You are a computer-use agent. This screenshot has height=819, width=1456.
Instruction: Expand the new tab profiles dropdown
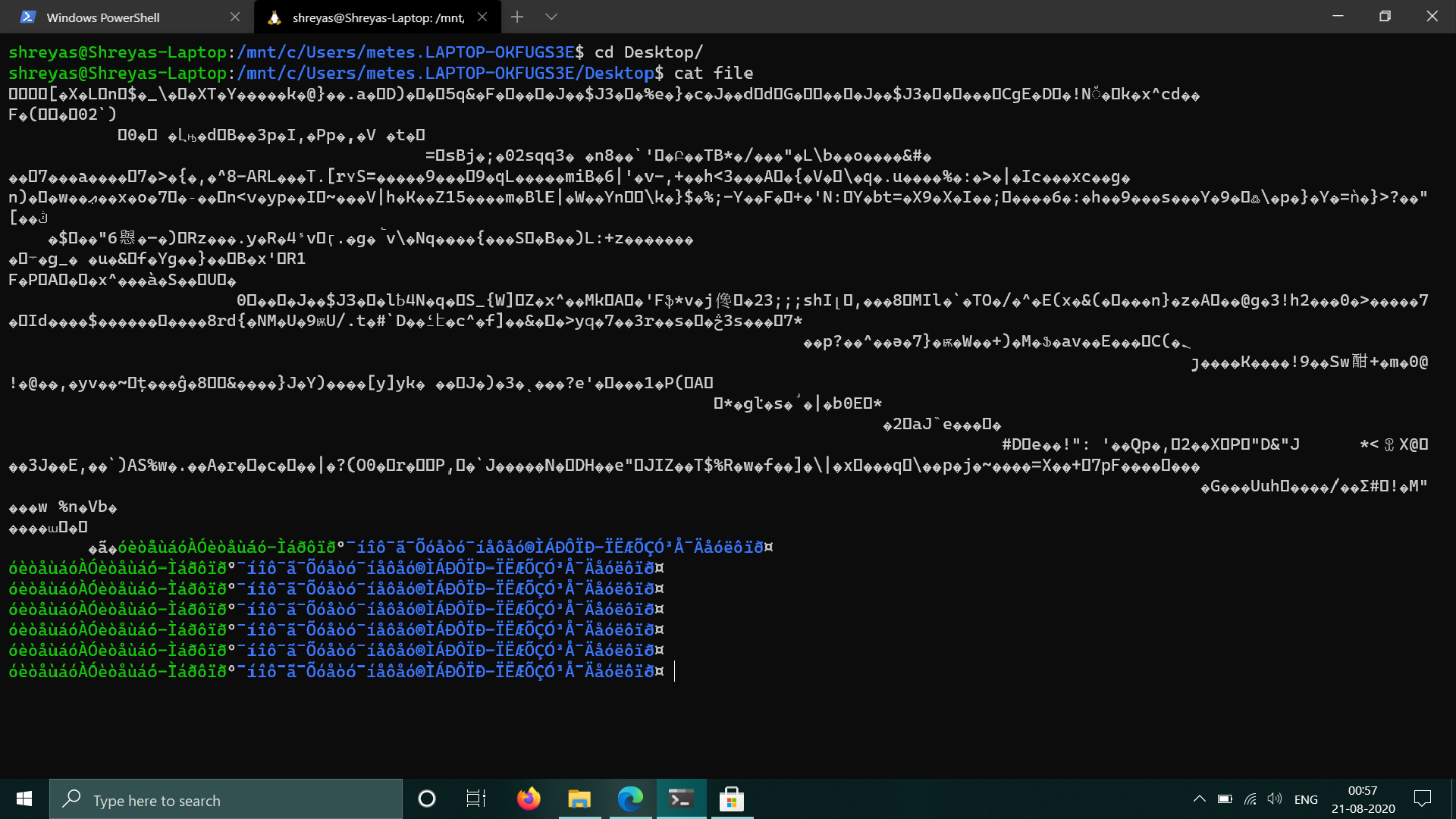tap(551, 17)
